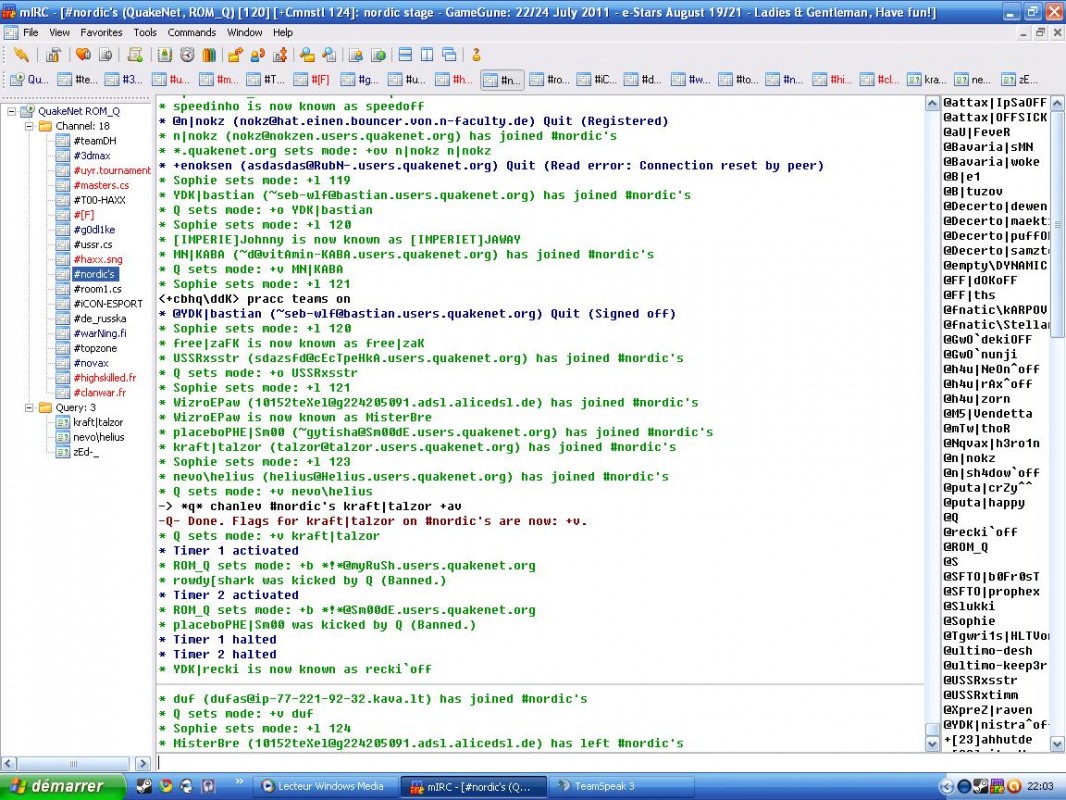Click the Tile Vertical windows icon
The height and width of the screenshot is (800, 1066).
click(x=426, y=55)
